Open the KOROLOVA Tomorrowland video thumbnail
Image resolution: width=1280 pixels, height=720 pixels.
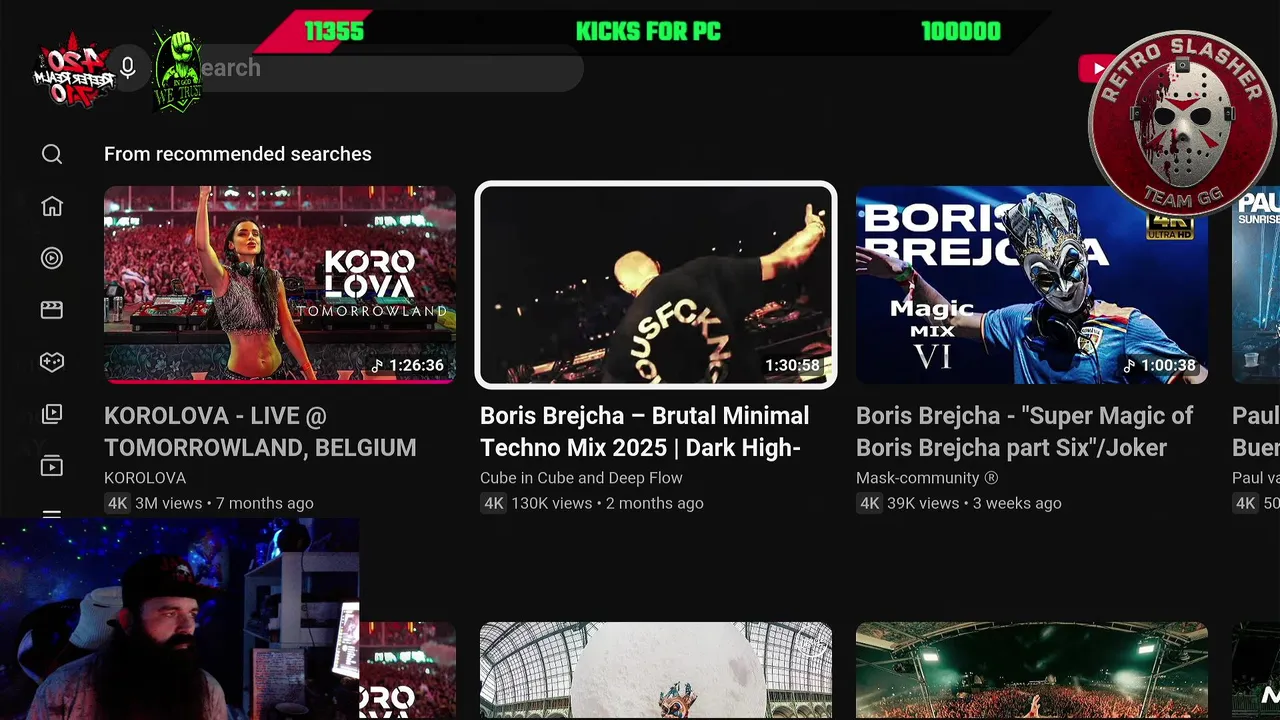280,284
